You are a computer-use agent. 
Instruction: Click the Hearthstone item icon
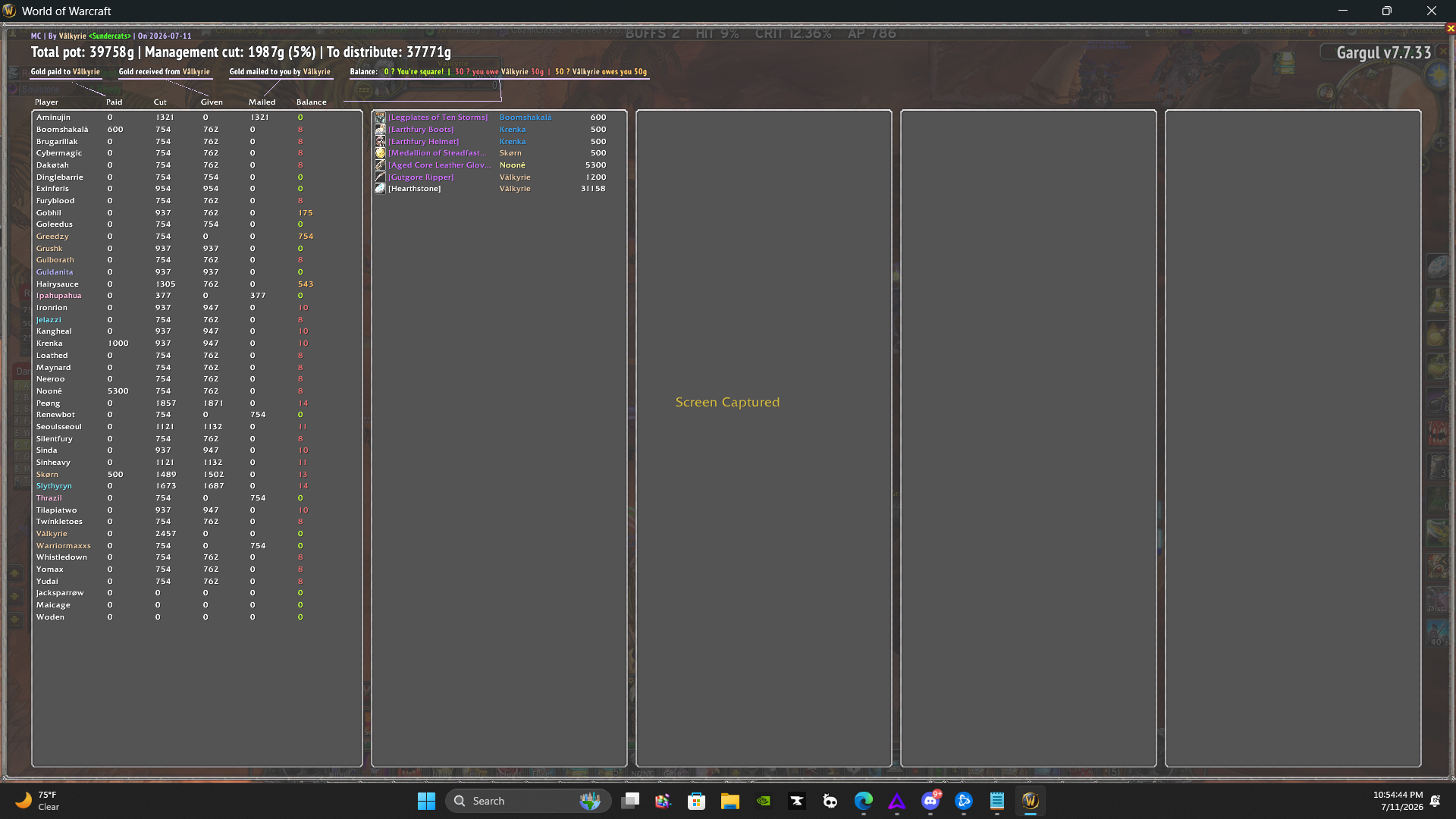(x=380, y=189)
